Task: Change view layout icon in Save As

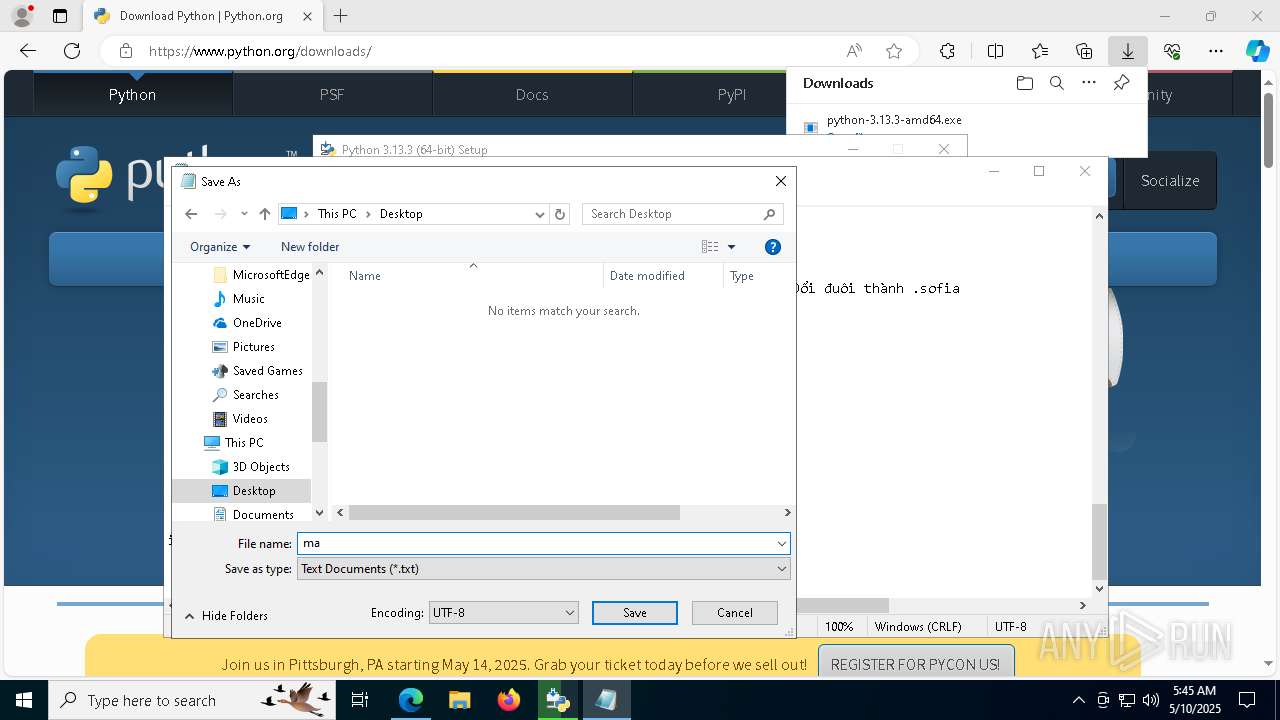Action: click(x=710, y=247)
